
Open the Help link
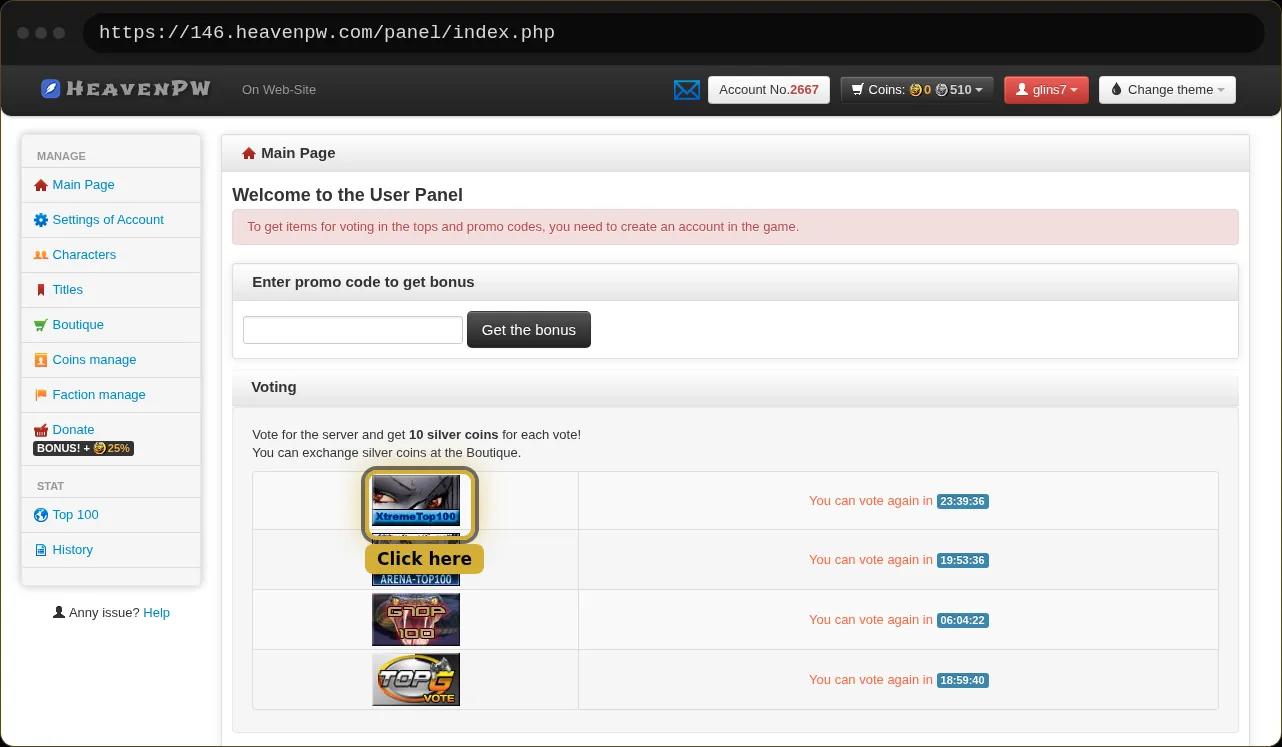157,613
